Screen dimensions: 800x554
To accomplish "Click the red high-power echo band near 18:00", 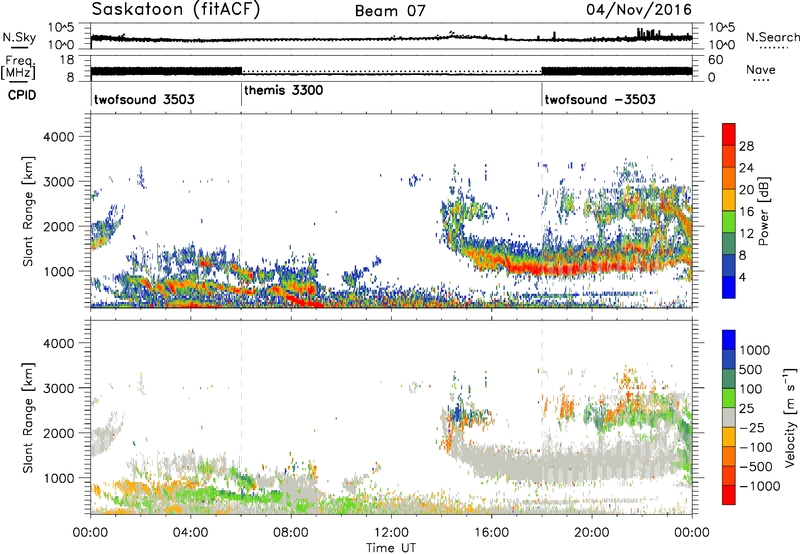I will tap(542, 267).
